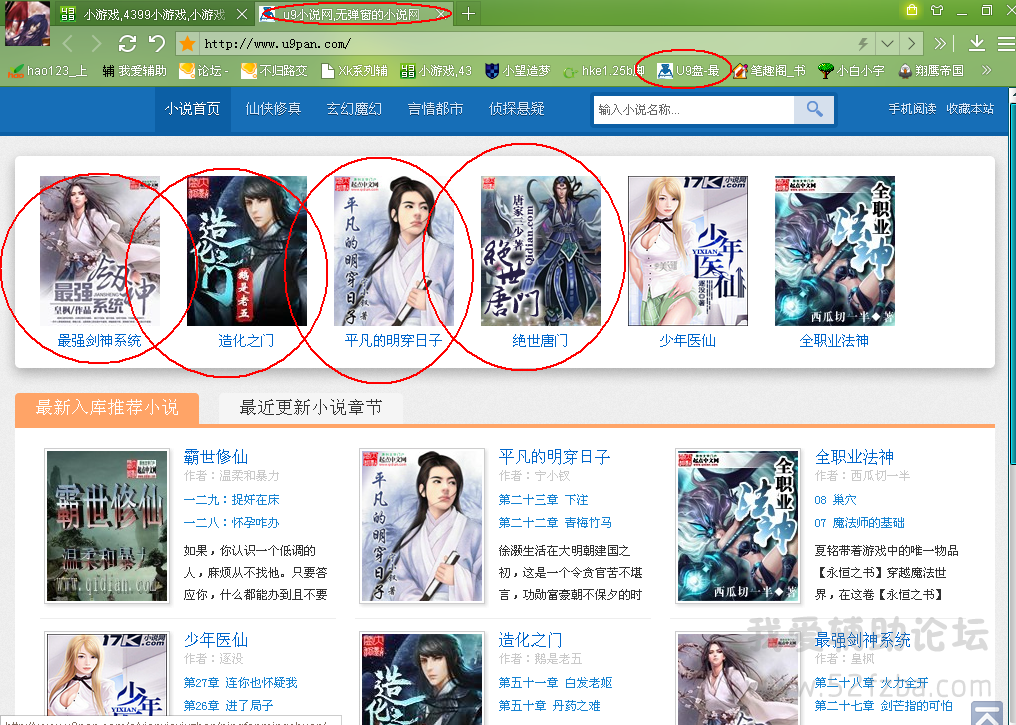1016x725 pixels.
Task: Open the hao123_上 bookmark
Action: tap(47, 71)
